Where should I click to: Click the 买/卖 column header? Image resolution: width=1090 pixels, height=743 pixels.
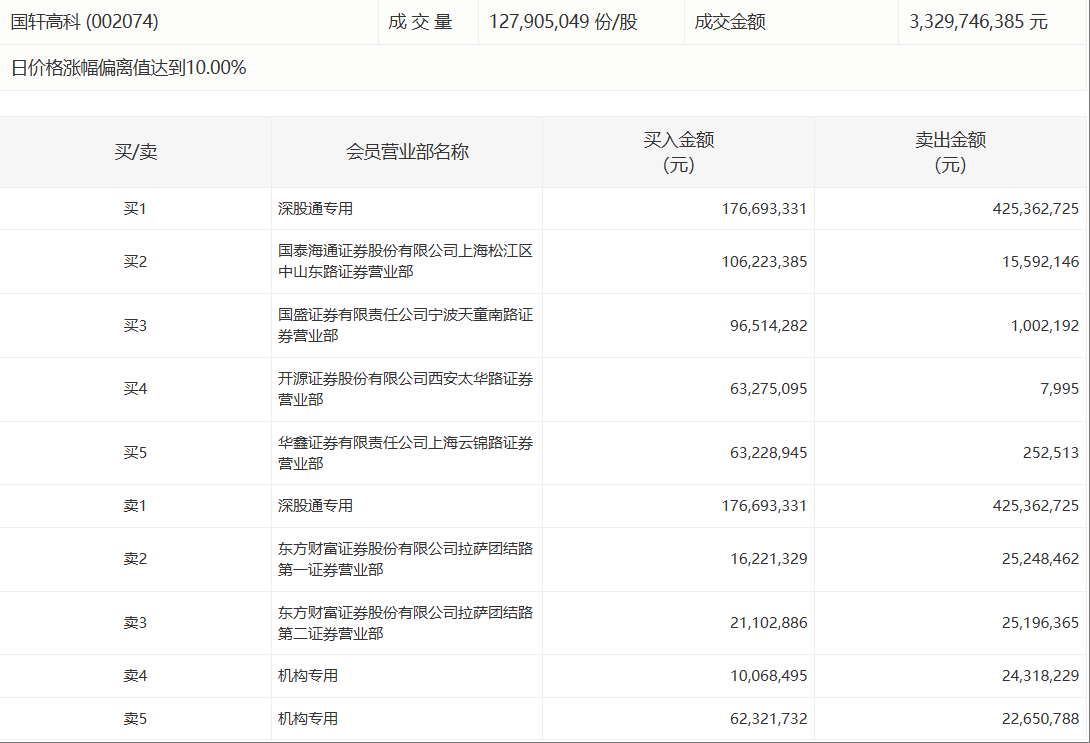pyautogui.click(x=136, y=152)
